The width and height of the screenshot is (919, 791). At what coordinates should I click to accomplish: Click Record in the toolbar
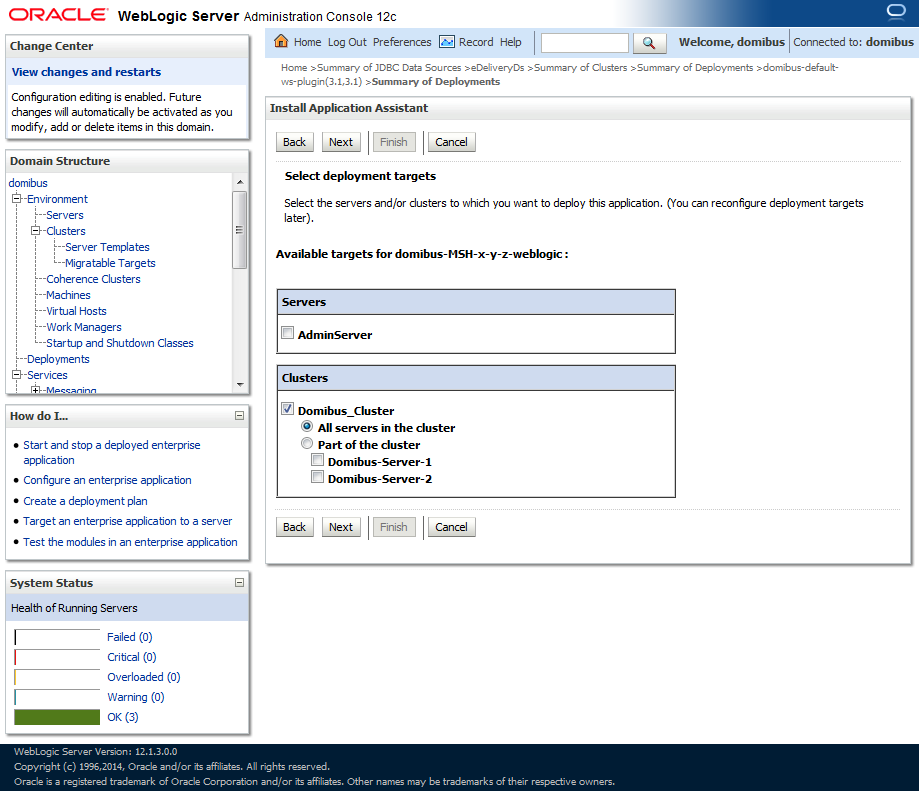click(x=476, y=42)
